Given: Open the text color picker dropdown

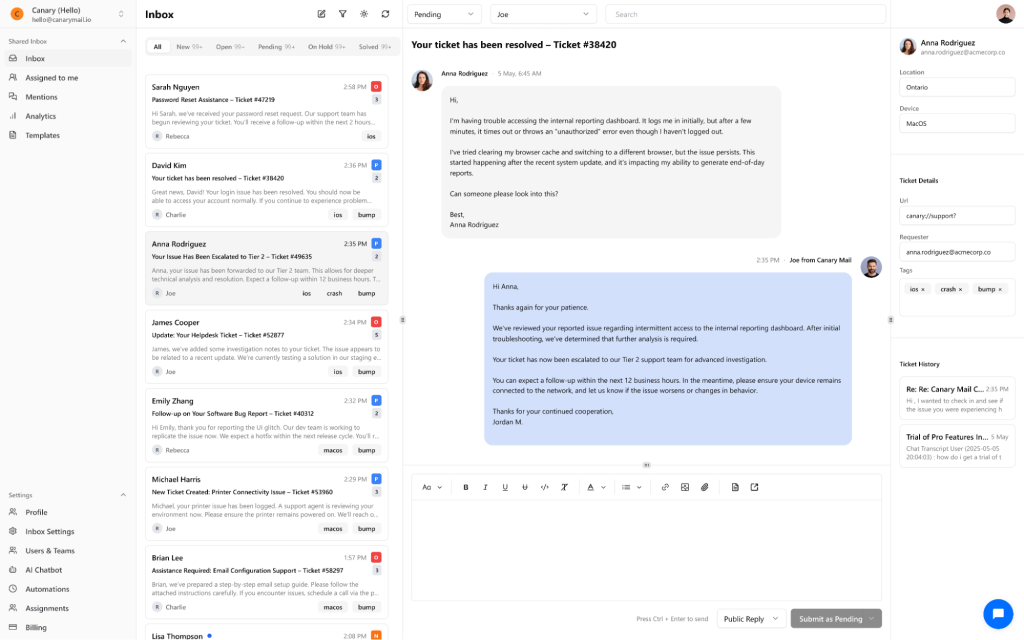Looking at the screenshot, I should (603, 487).
